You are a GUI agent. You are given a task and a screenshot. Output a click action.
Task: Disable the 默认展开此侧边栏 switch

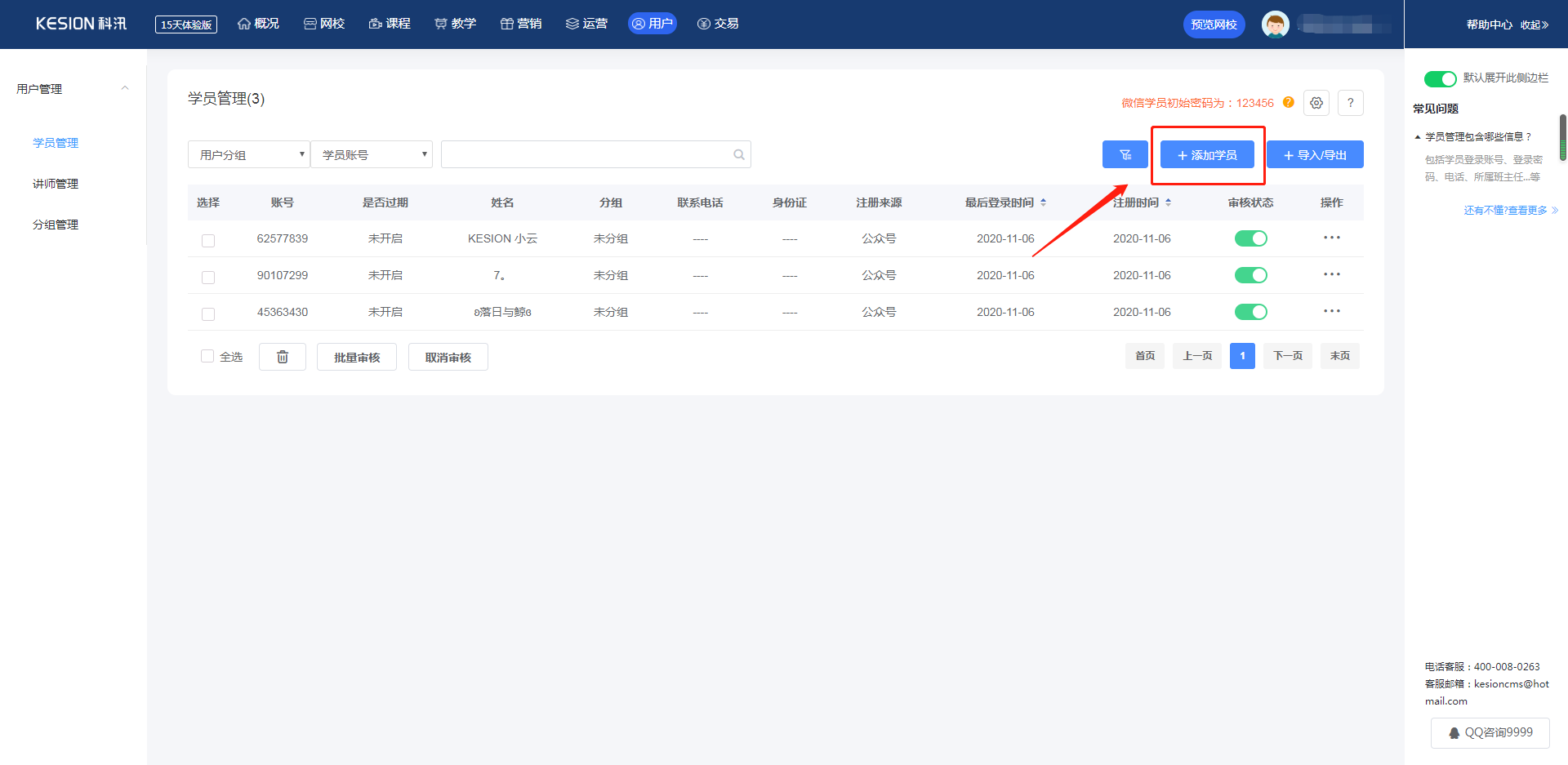click(1440, 78)
